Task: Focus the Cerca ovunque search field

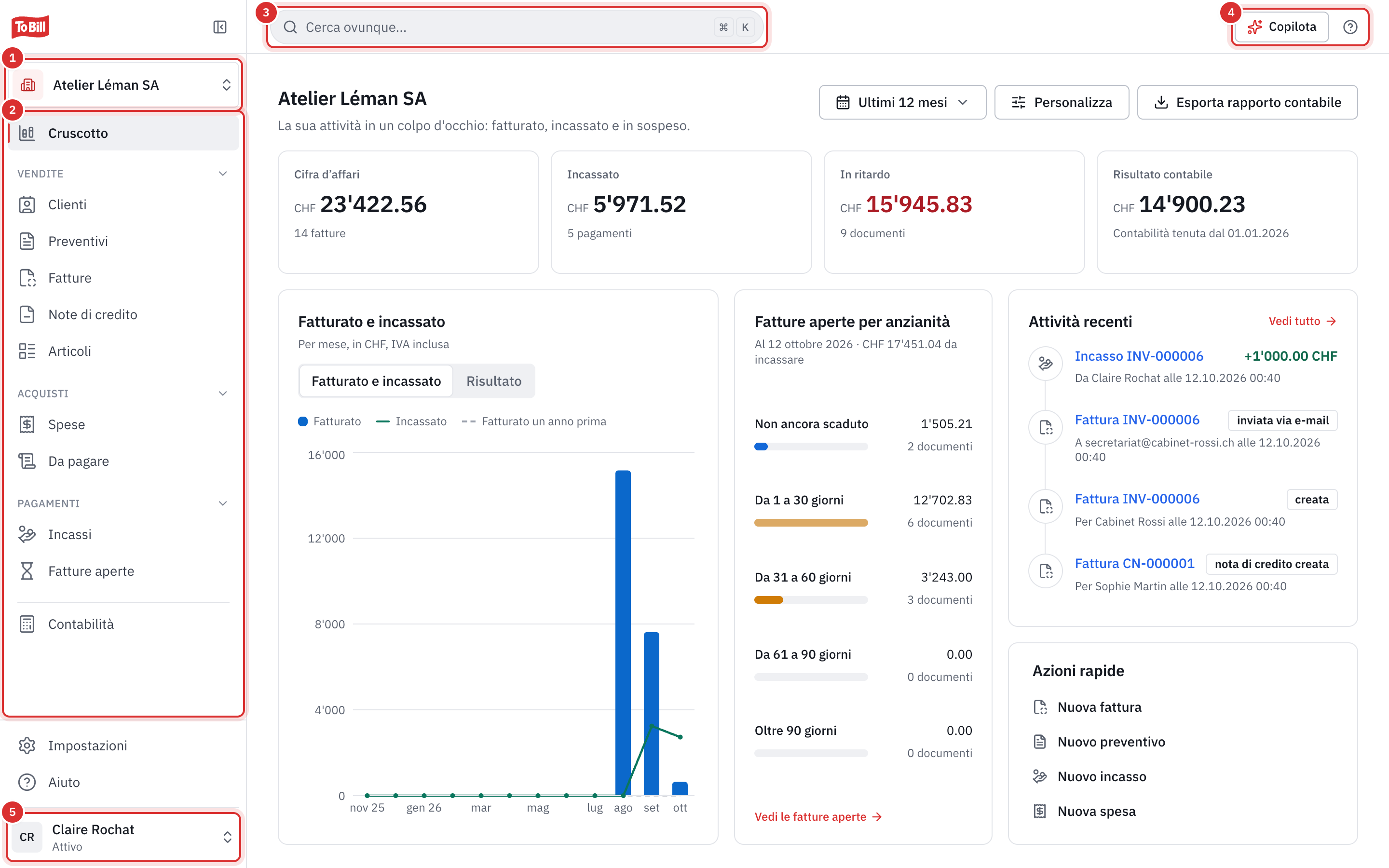Action: (517, 27)
